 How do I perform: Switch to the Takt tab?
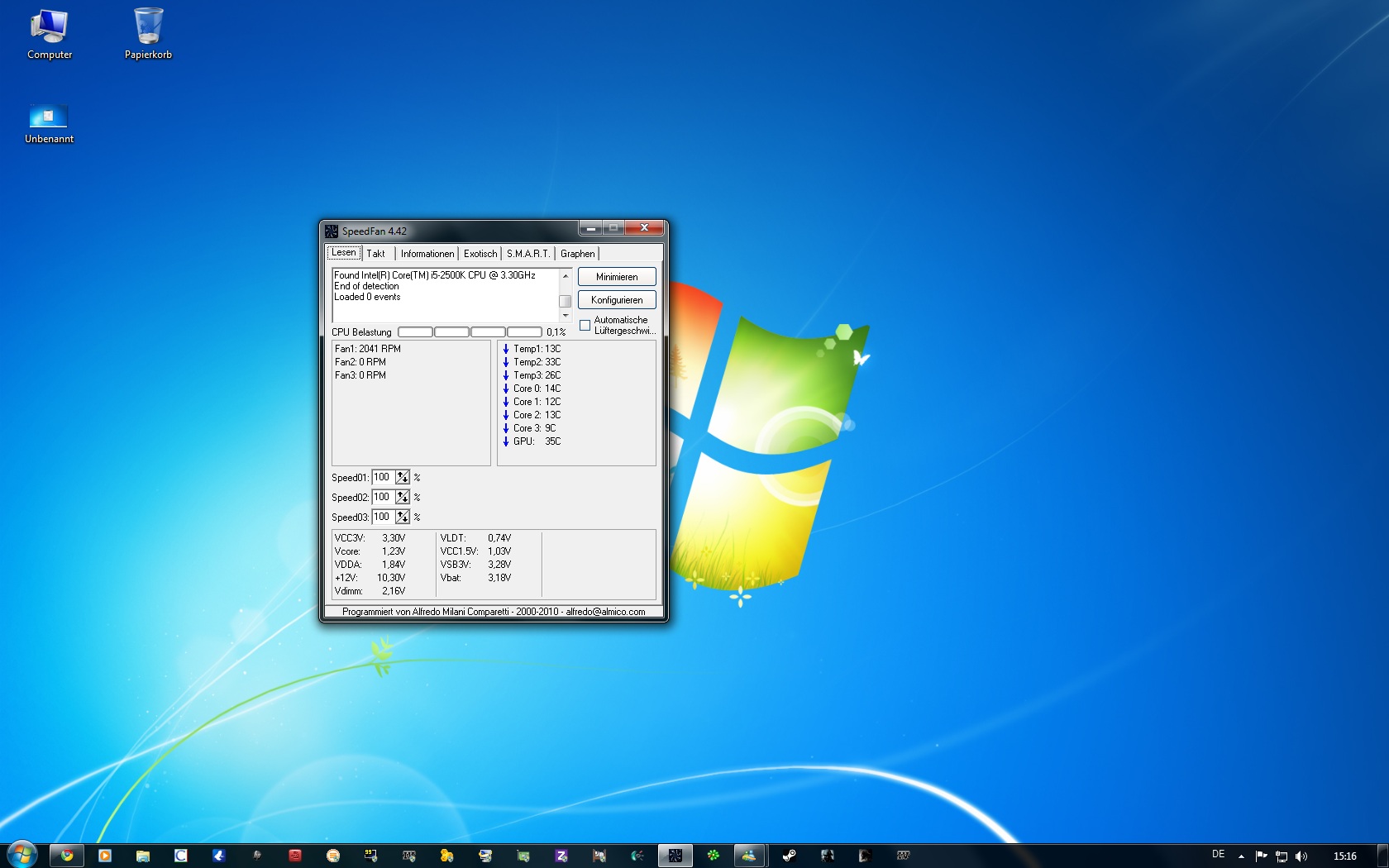375,254
